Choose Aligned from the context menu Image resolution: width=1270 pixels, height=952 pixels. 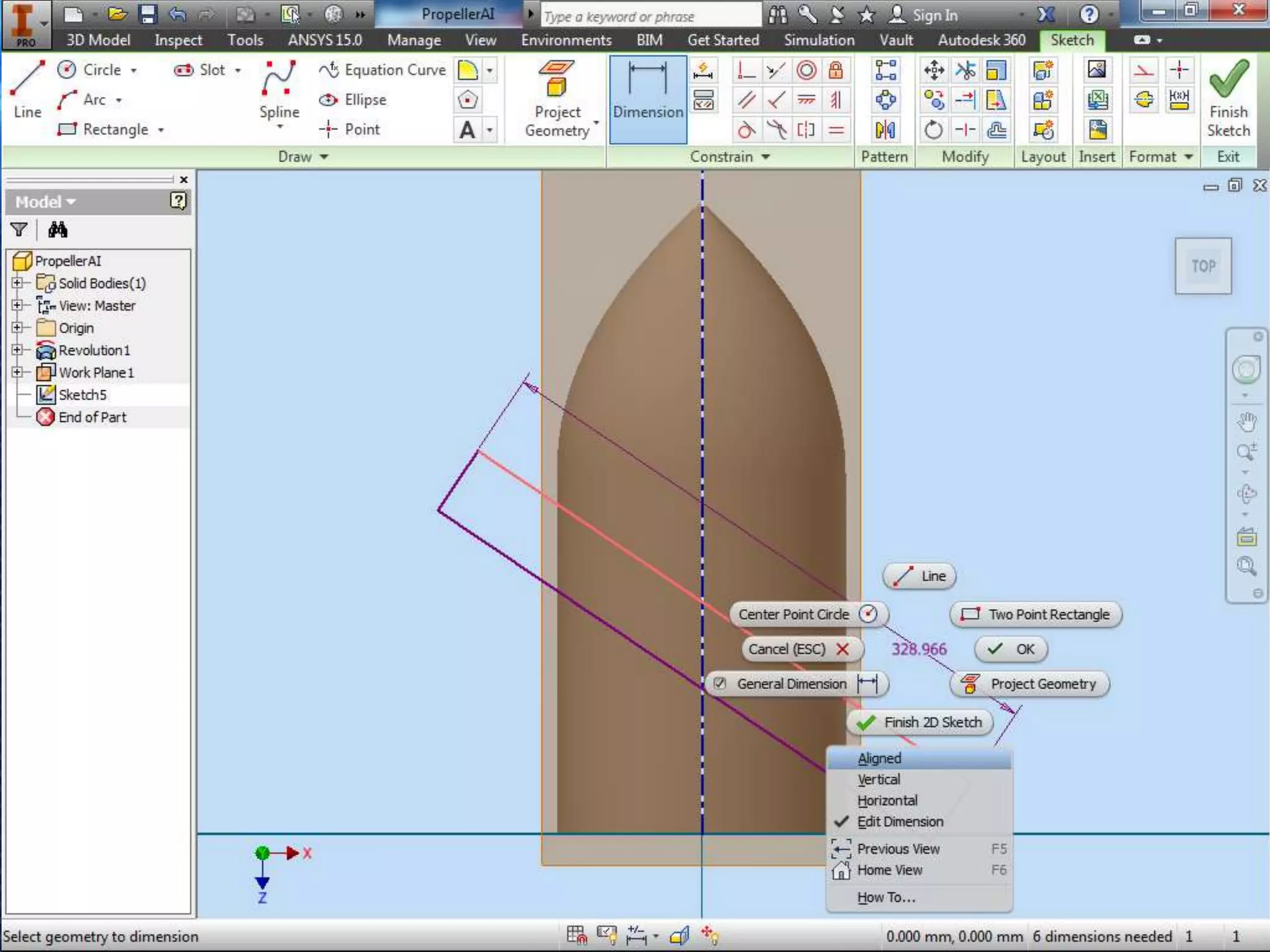[x=879, y=759]
